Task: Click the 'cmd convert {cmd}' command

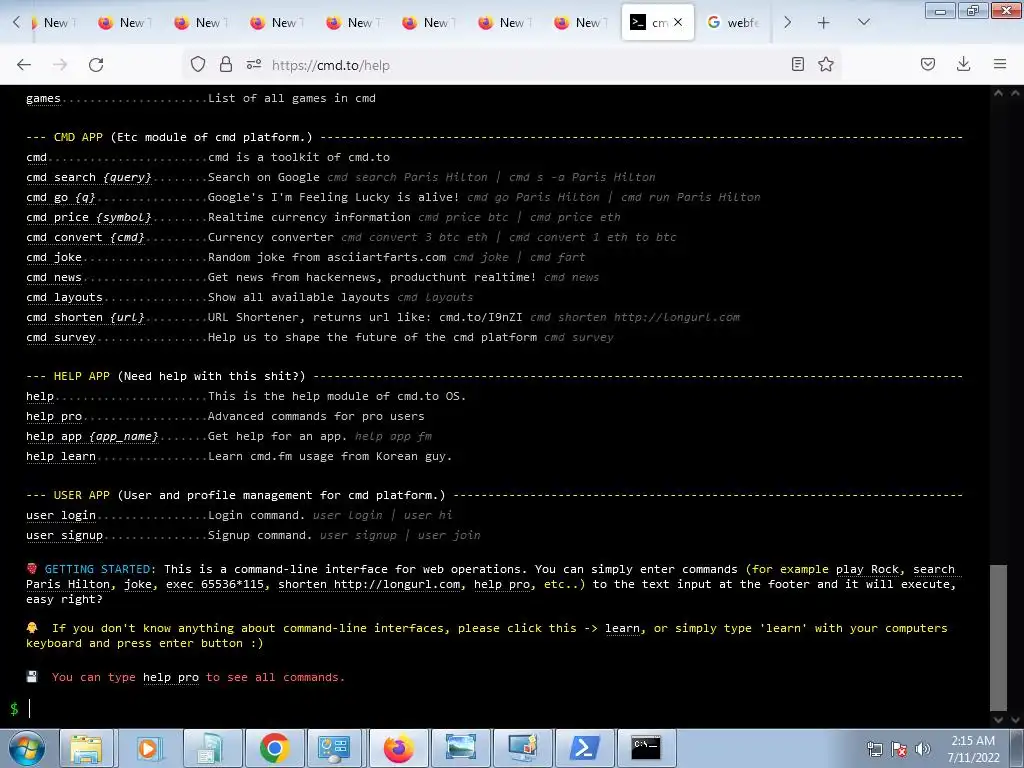Action: coord(85,237)
